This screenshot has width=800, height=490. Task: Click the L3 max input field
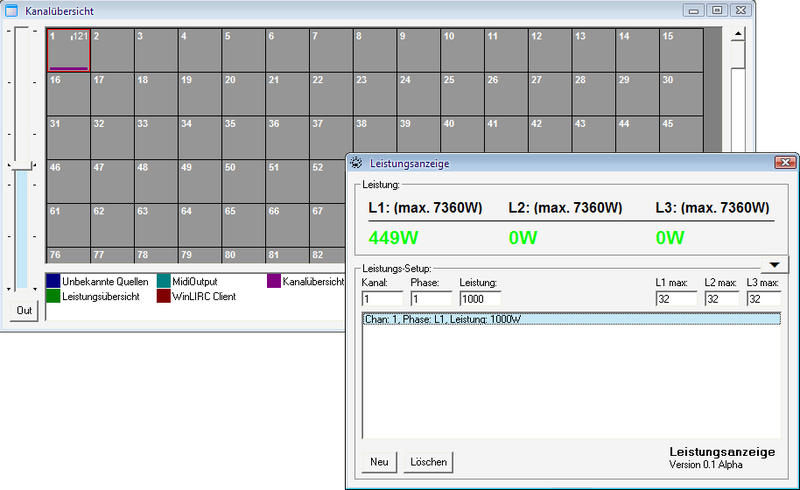click(x=764, y=299)
